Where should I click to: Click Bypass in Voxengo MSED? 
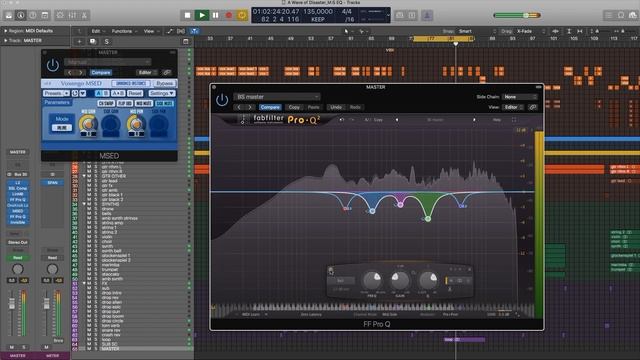point(164,83)
